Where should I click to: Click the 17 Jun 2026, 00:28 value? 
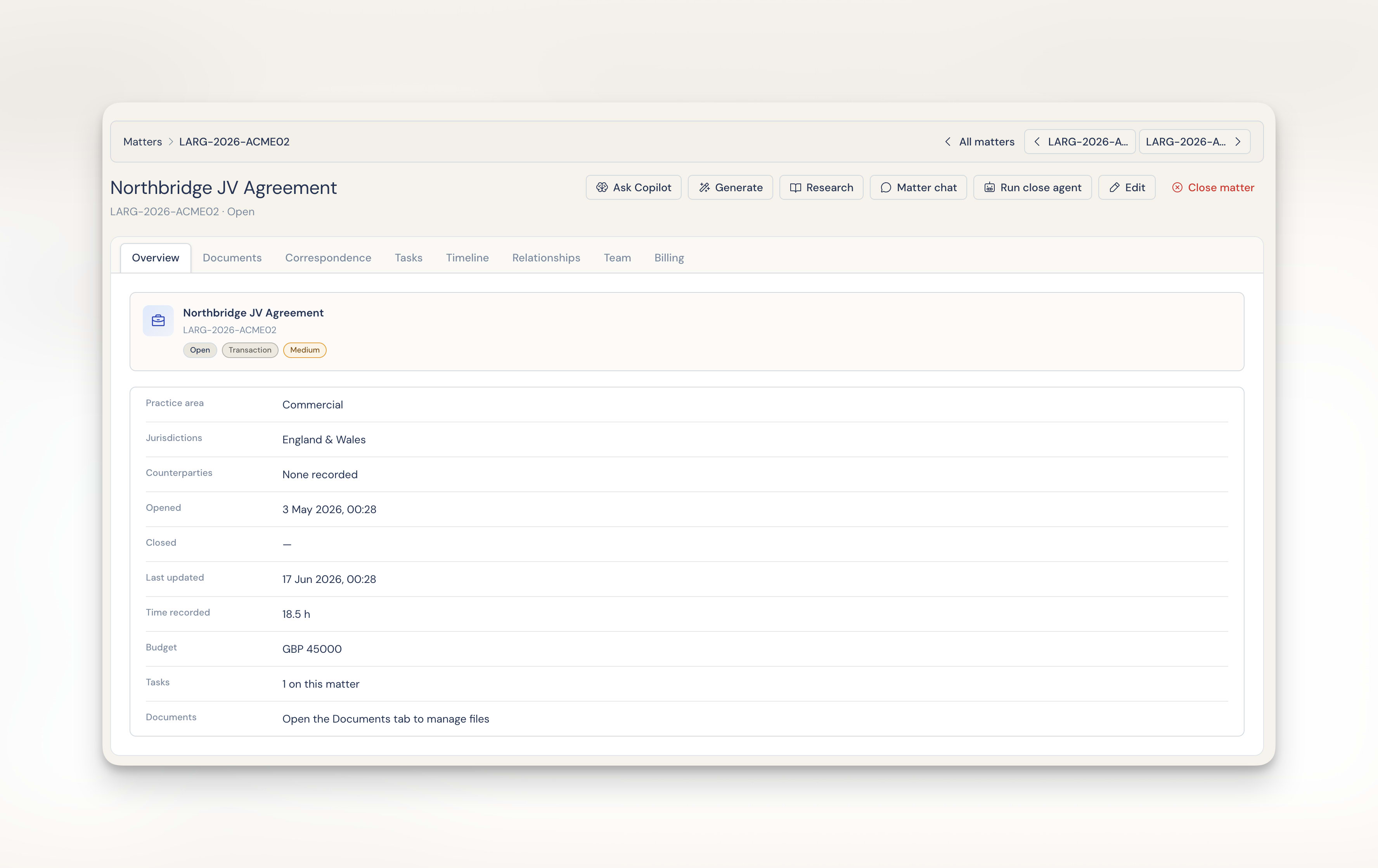[329, 579]
